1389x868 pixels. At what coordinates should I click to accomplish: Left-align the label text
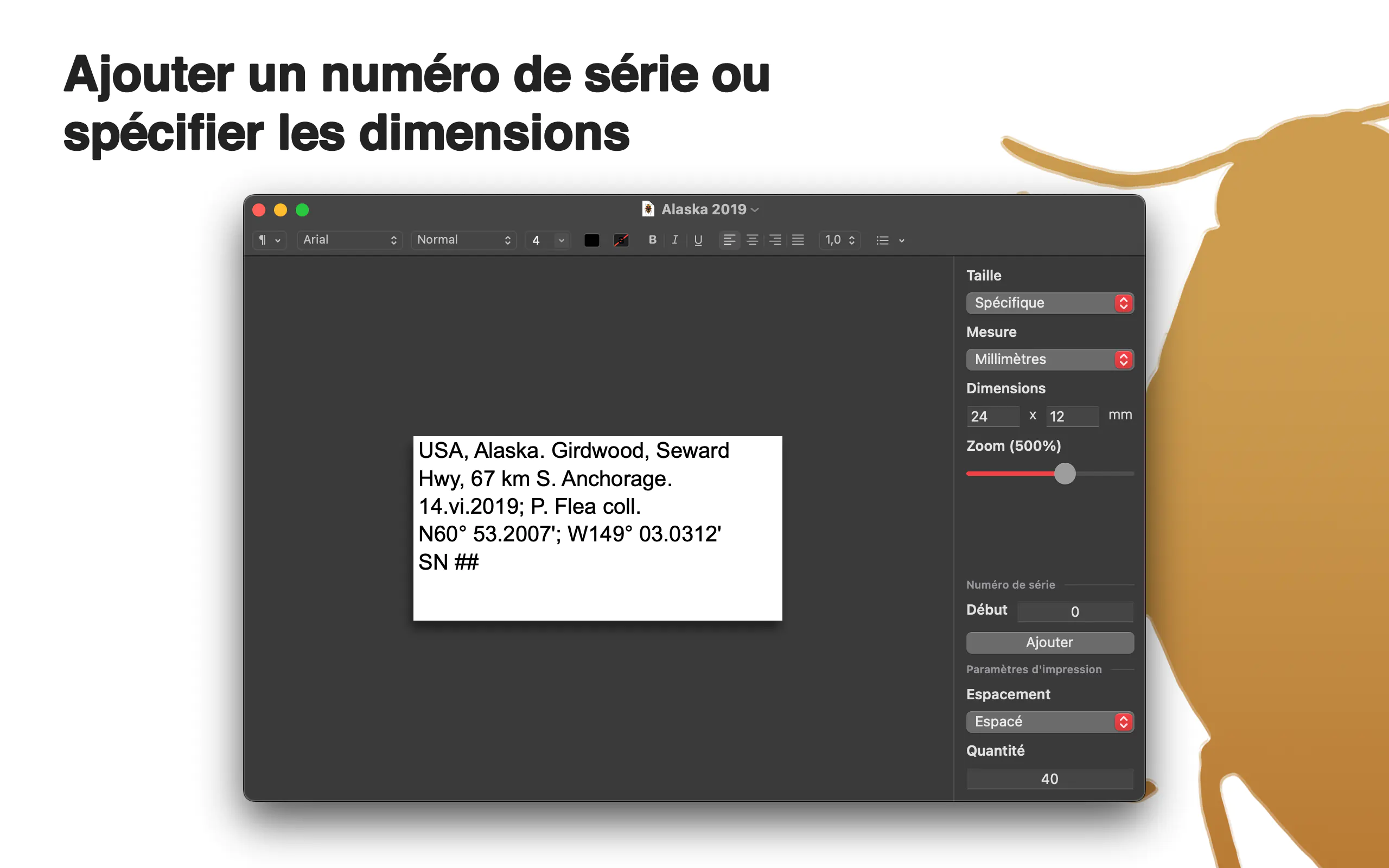[x=730, y=240]
